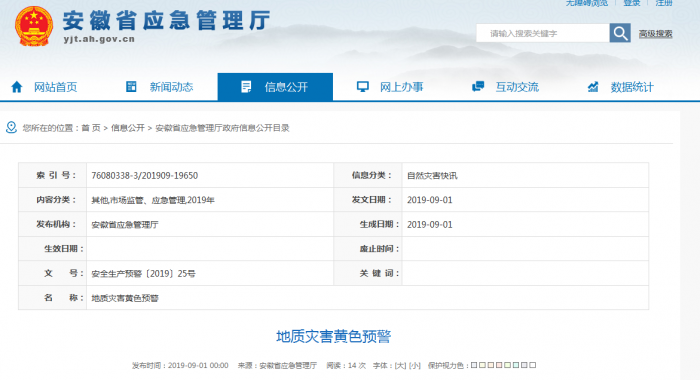Click the news icon beside 新闻动态
This screenshot has width=700, height=380.
131,87
